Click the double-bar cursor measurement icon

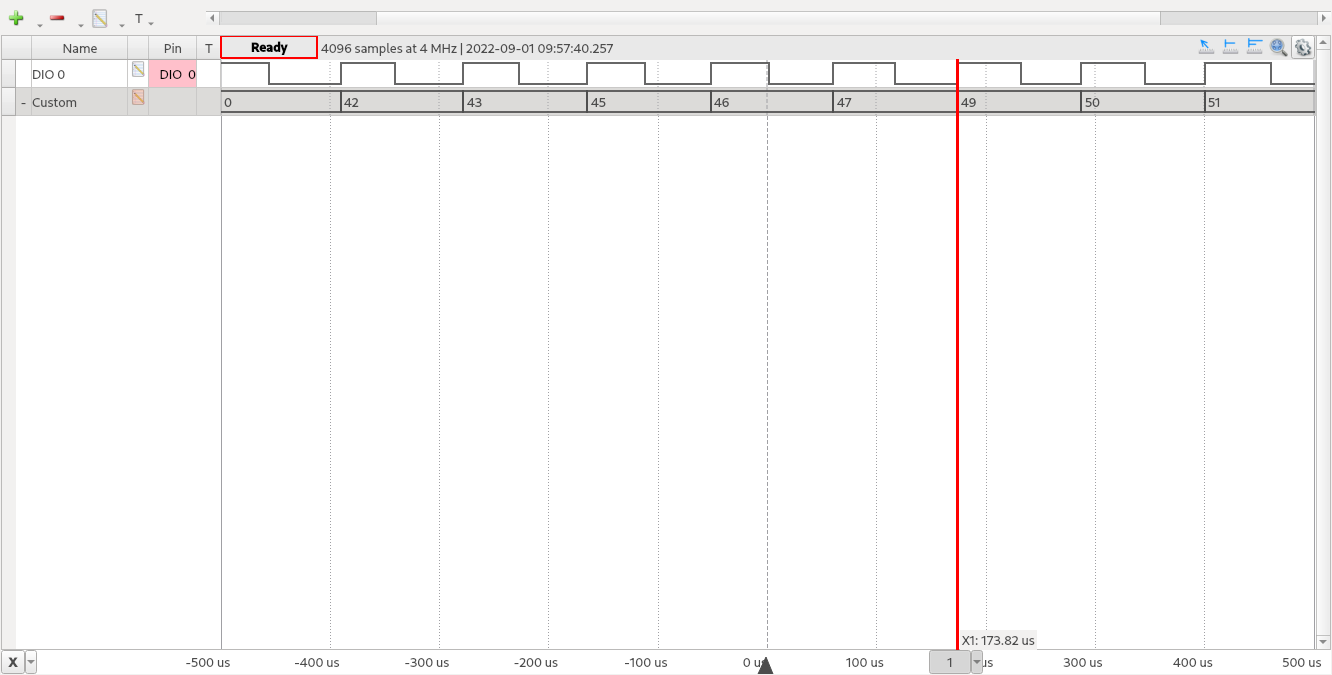(1254, 47)
